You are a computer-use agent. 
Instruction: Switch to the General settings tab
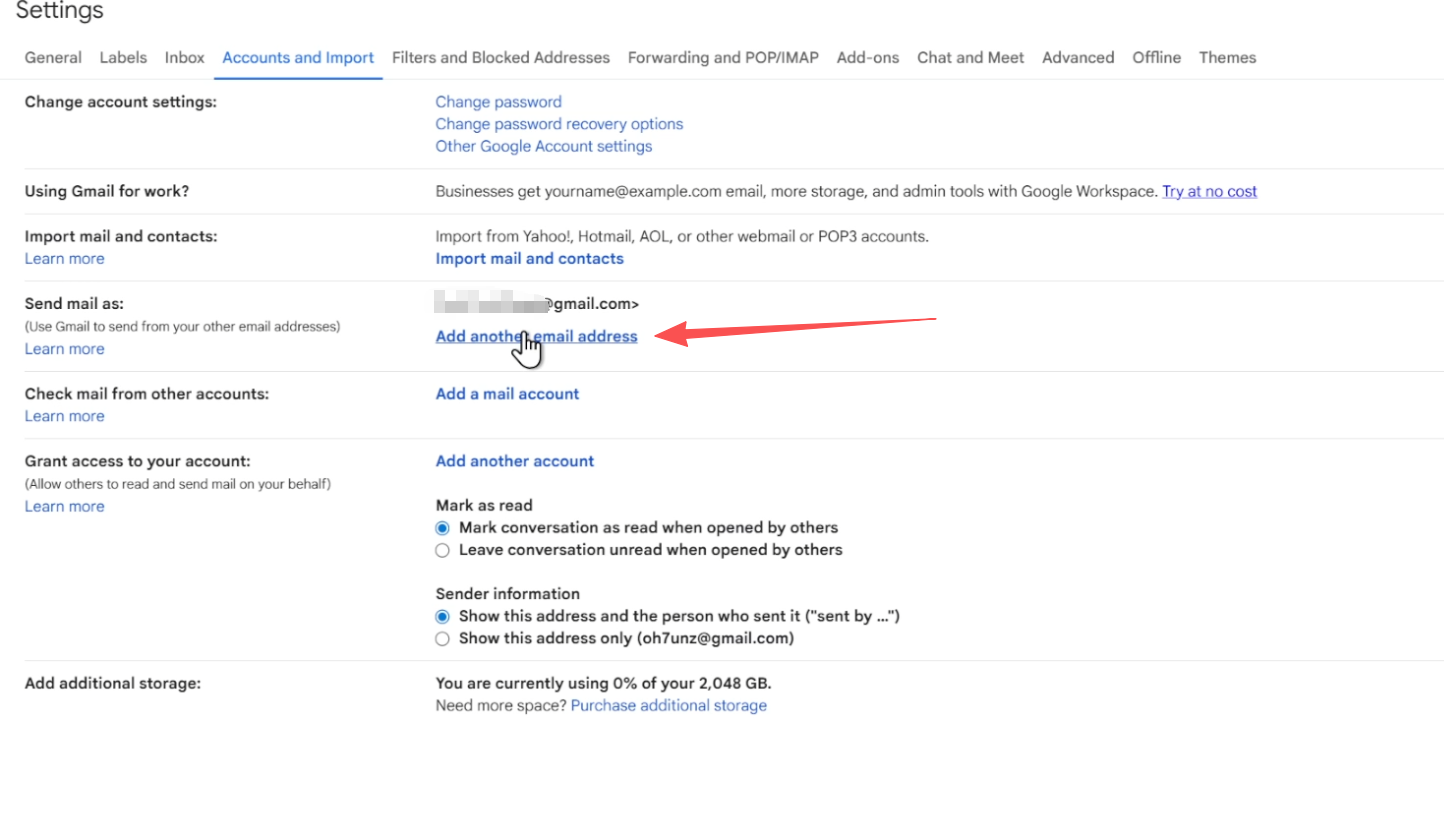tap(53, 58)
